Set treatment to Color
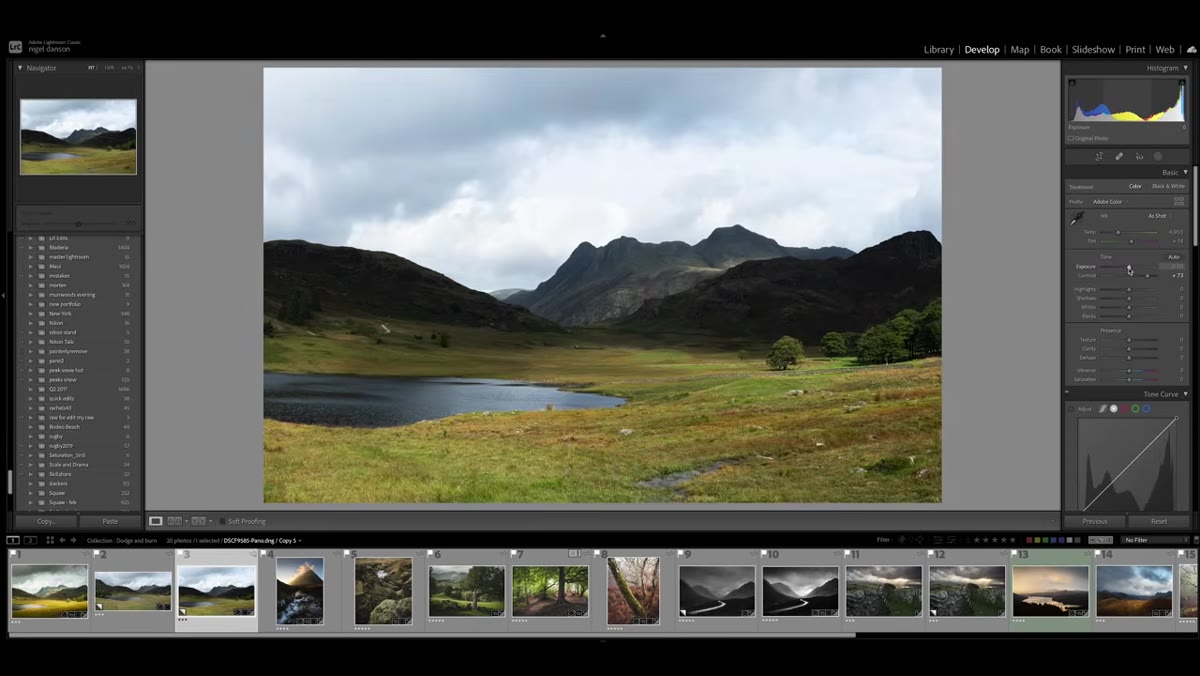 click(x=1135, y=186)
